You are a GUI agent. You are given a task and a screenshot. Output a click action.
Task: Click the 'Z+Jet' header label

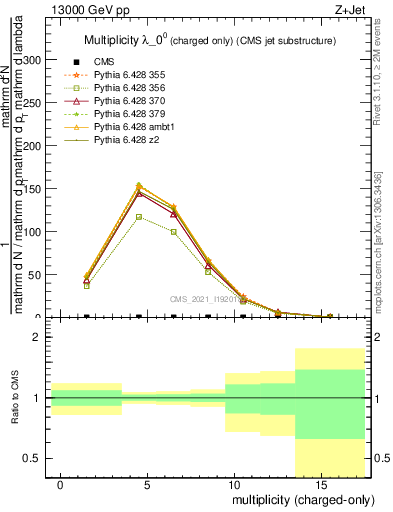tap(350, 10)
